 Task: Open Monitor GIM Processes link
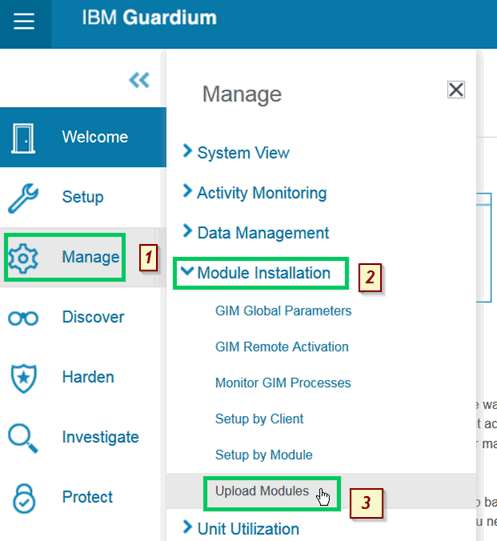[283, 383]
